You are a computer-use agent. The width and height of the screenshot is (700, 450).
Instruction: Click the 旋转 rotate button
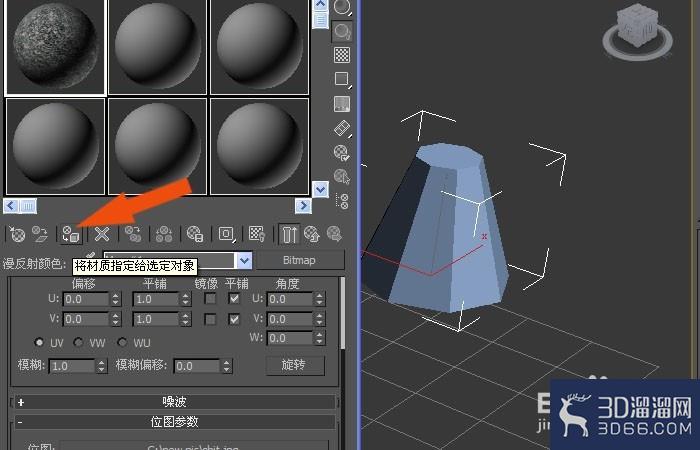coord(294,365)
